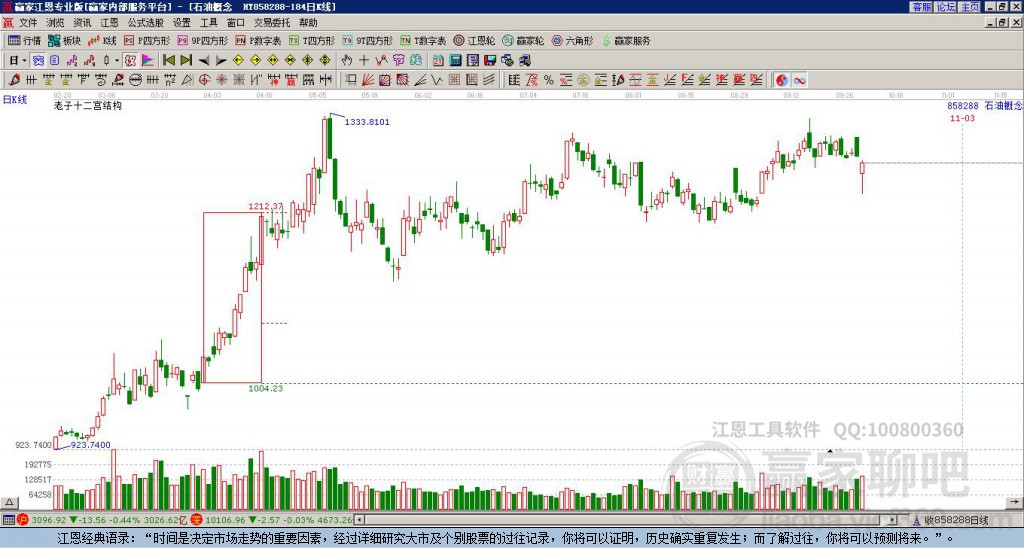1024x548 pixels.
Task: Click the calendar date icon
Action: [438, 60]
